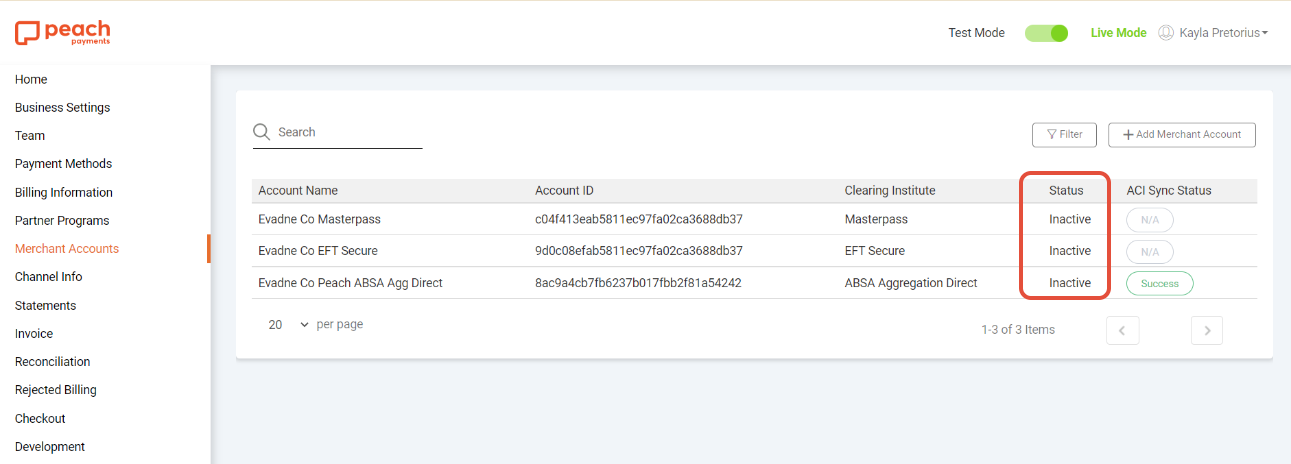This screenshot has height=464, width=1291.
Task: Open Checkout in the sidebar
Action: (40, 418)
